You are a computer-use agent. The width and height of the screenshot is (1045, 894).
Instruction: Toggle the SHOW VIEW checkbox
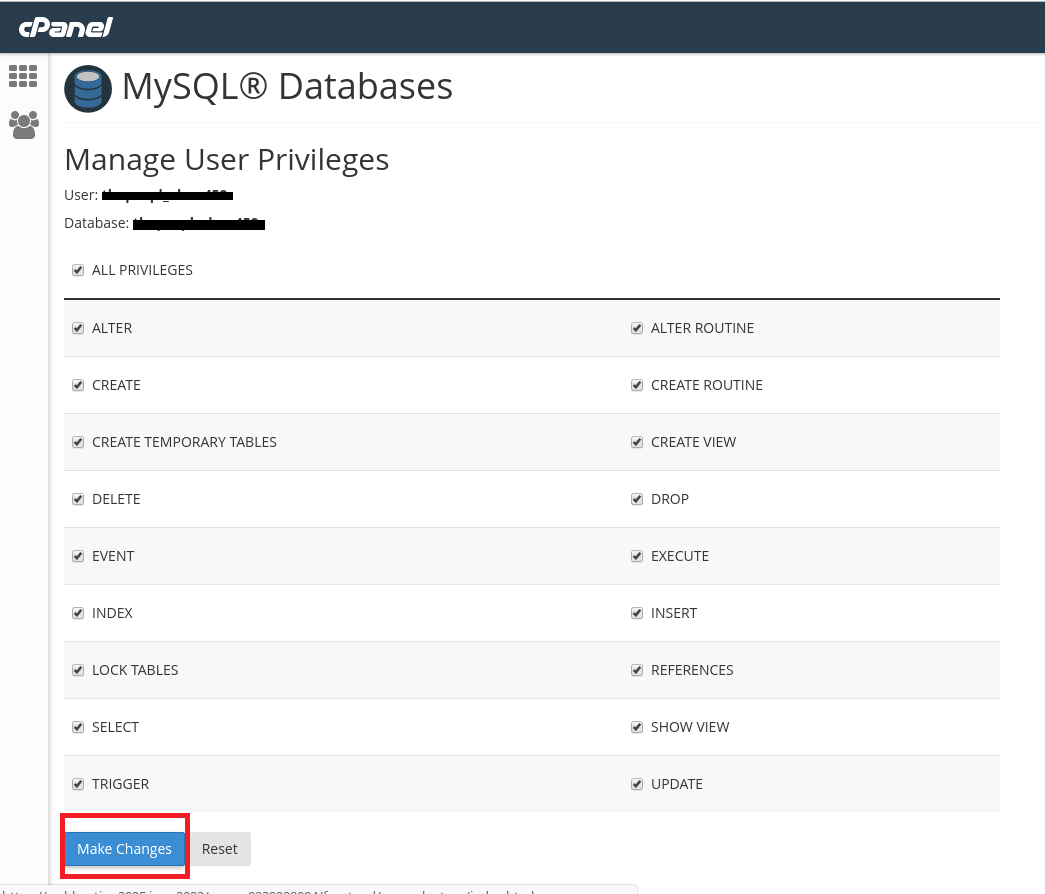tap(637, 727)
